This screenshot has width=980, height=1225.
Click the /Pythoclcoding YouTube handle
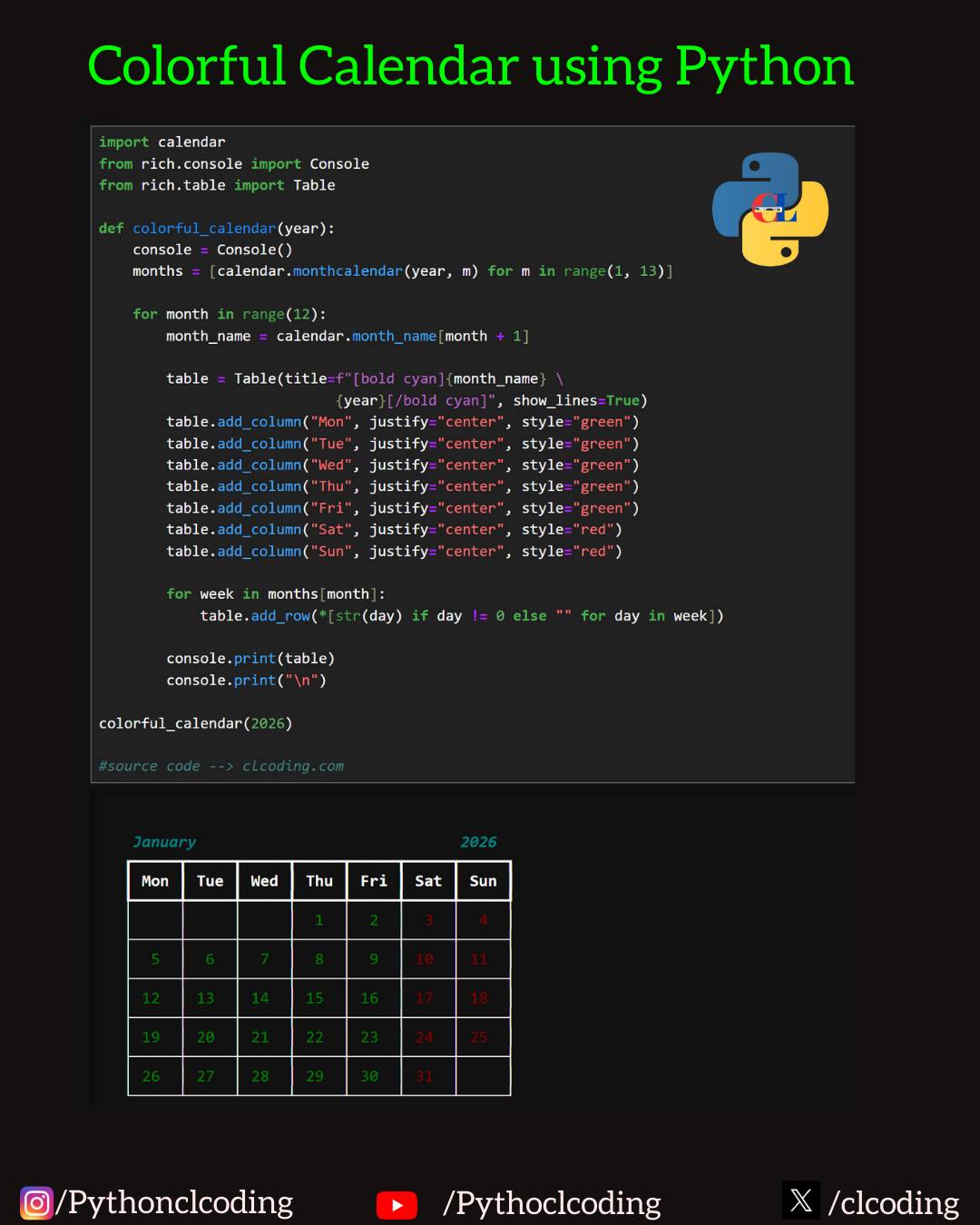552,1204
